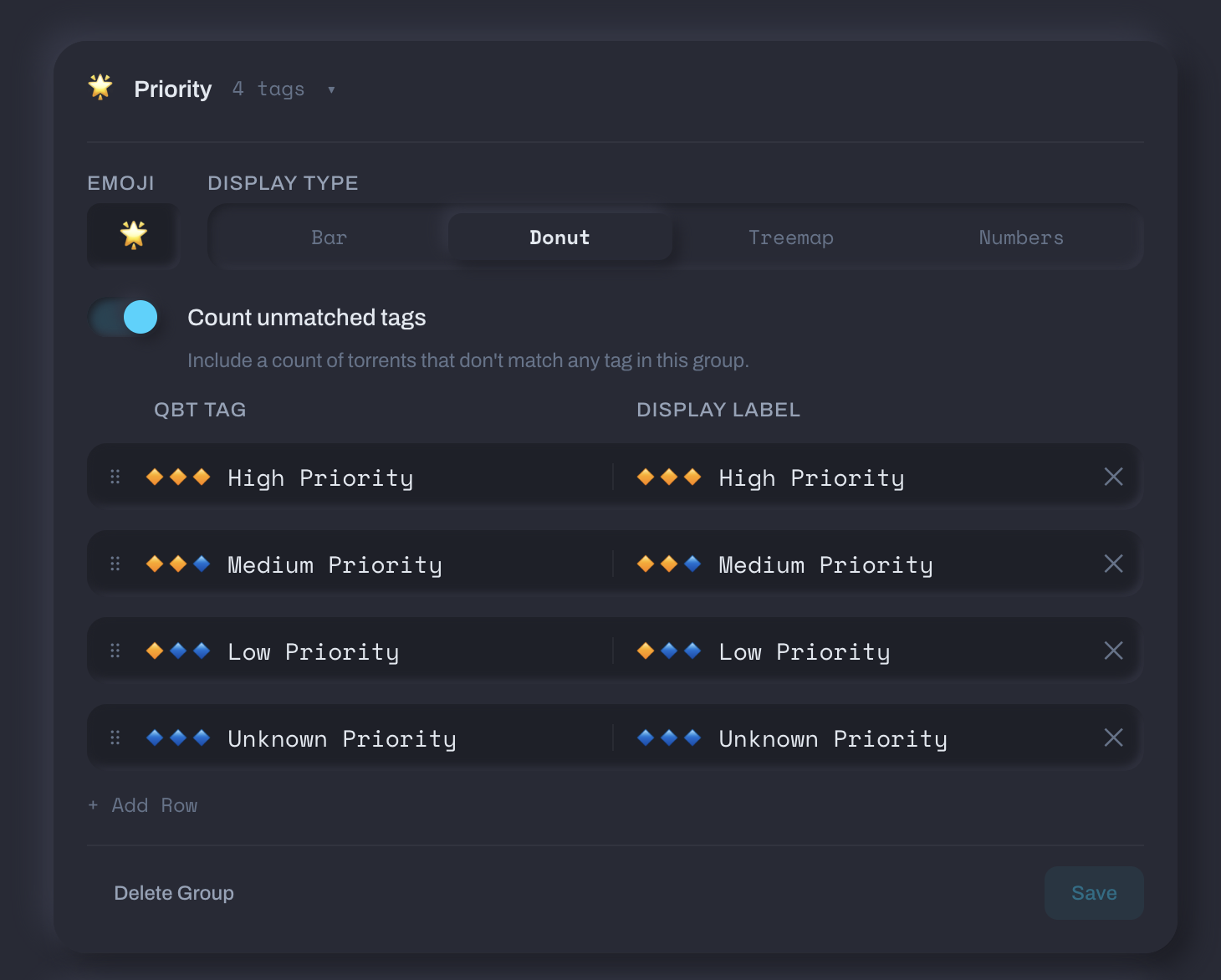This screenshot has width=1221, height=980.
Task: Disable the Count unmatched tags toggle
Action: [125, 318]
